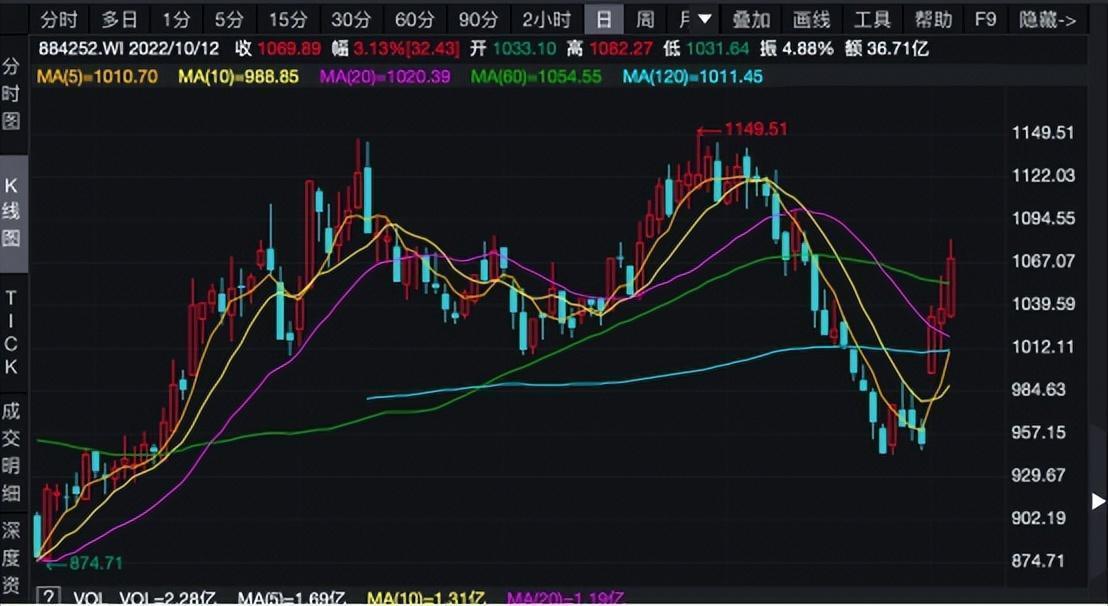1108x606 pixels.
Task: Select TICK view in the left sidebar
Action: (x=12, y=331)
